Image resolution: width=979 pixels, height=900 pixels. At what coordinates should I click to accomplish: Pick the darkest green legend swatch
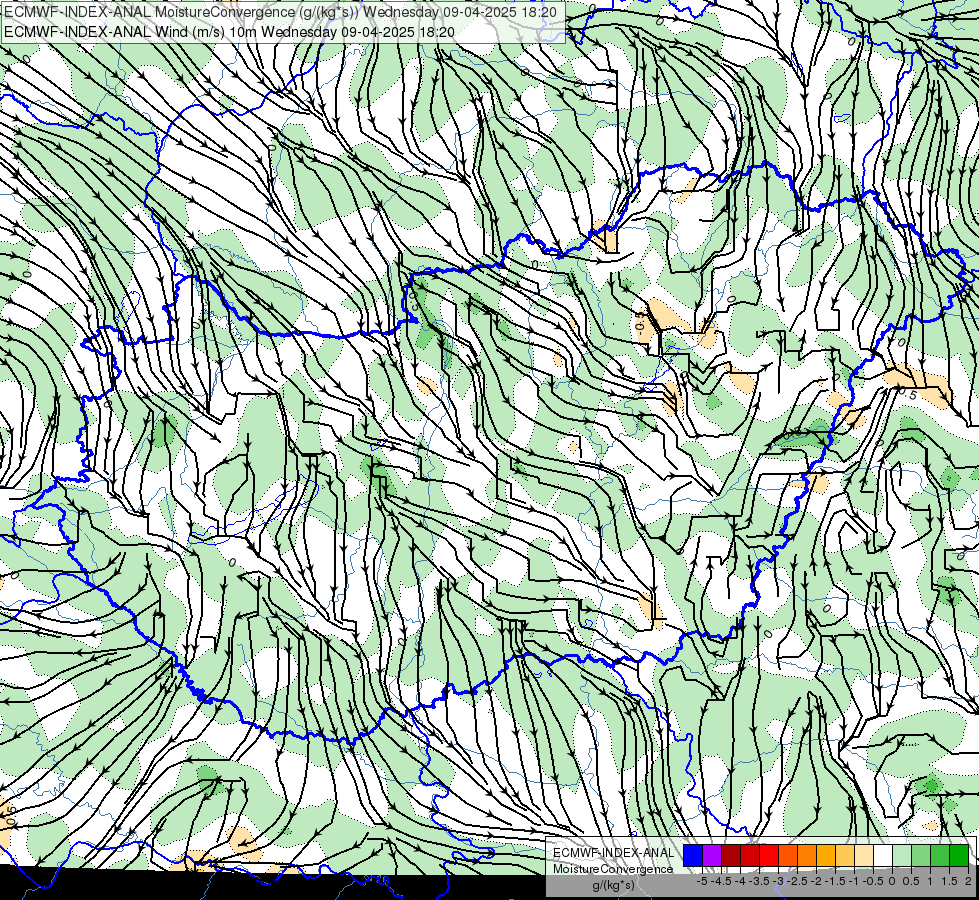coord(958,855)
